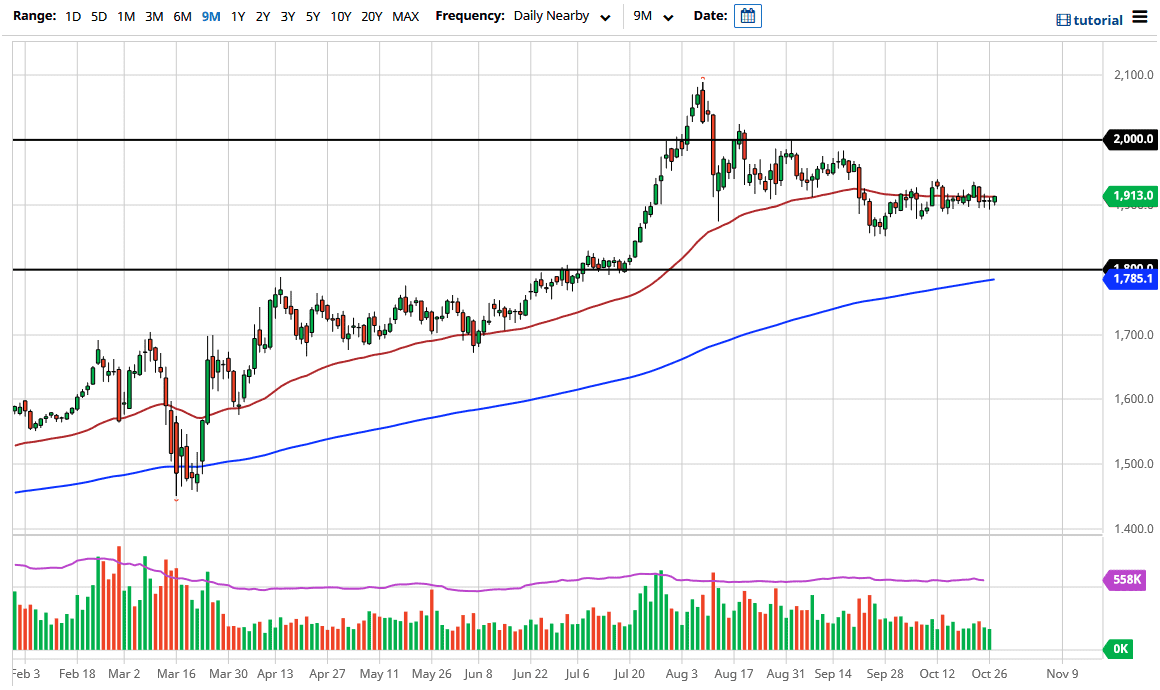Click the Mar 16 date label

point(176,674)
